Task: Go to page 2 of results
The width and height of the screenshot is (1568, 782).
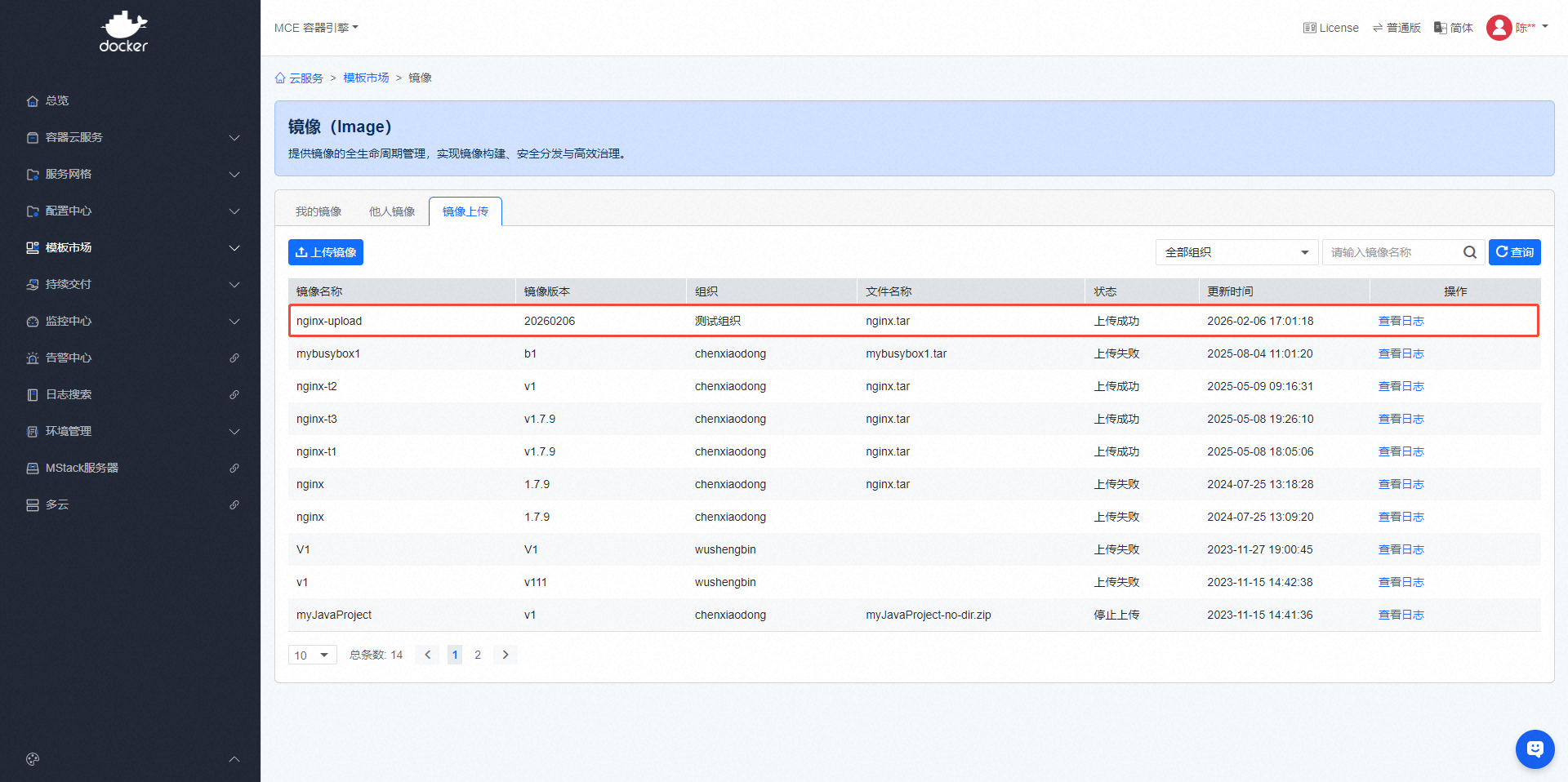Action: 478,655
